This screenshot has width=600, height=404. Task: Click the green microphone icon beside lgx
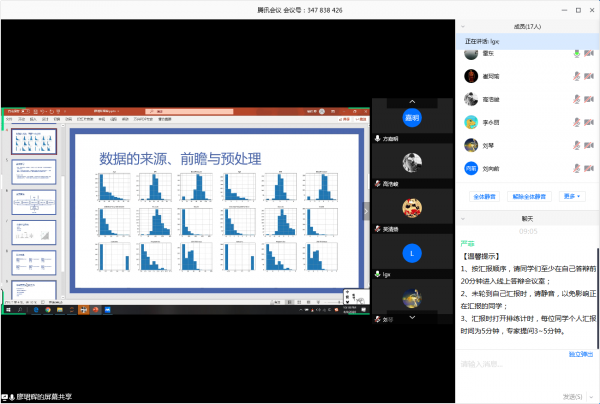point(377,274)
